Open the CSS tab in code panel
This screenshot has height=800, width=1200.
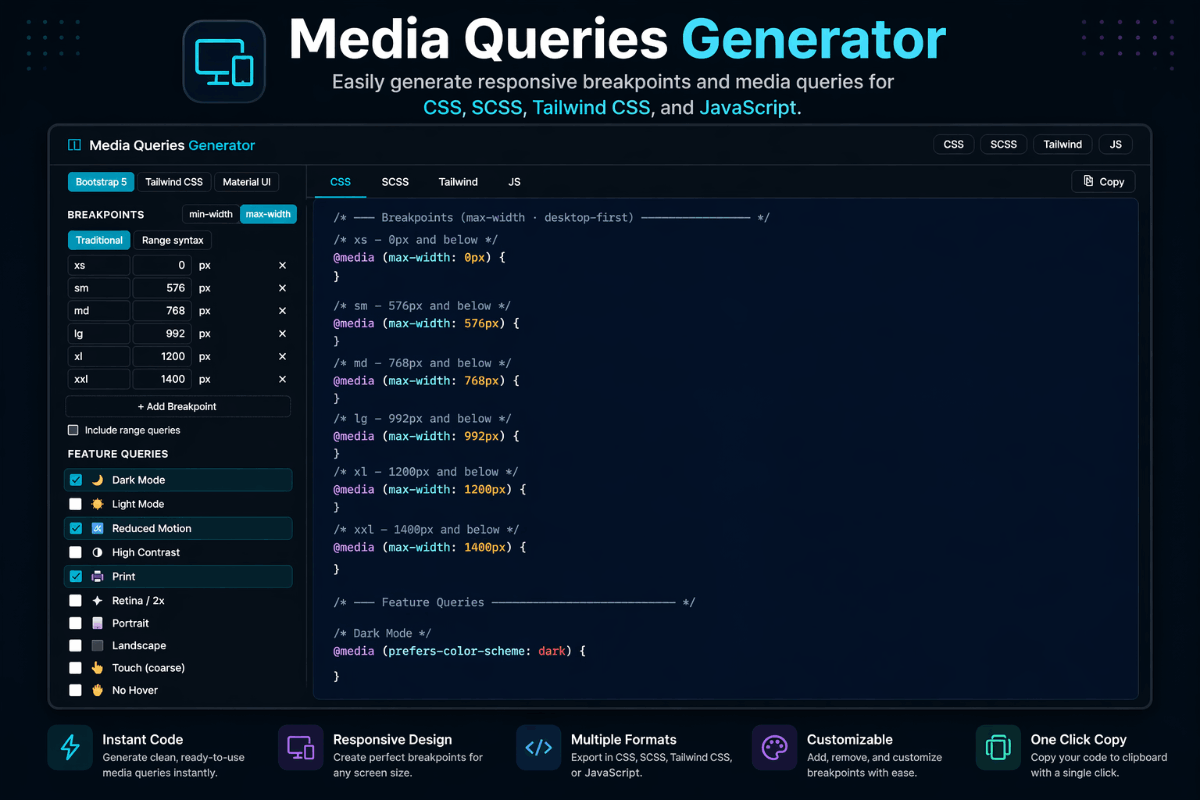pos(340,182)
